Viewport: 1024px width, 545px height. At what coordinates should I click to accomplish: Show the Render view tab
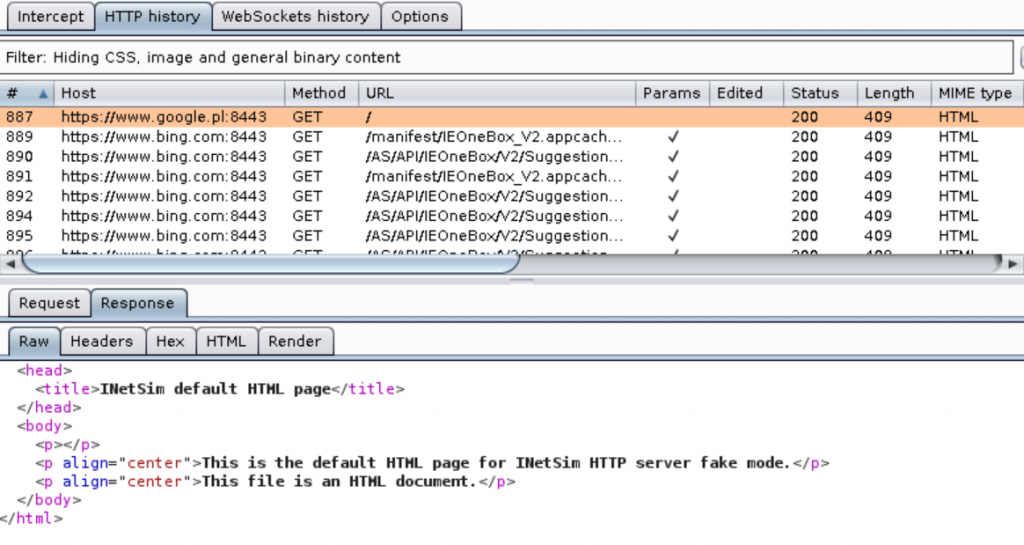(x=295, y=341)
